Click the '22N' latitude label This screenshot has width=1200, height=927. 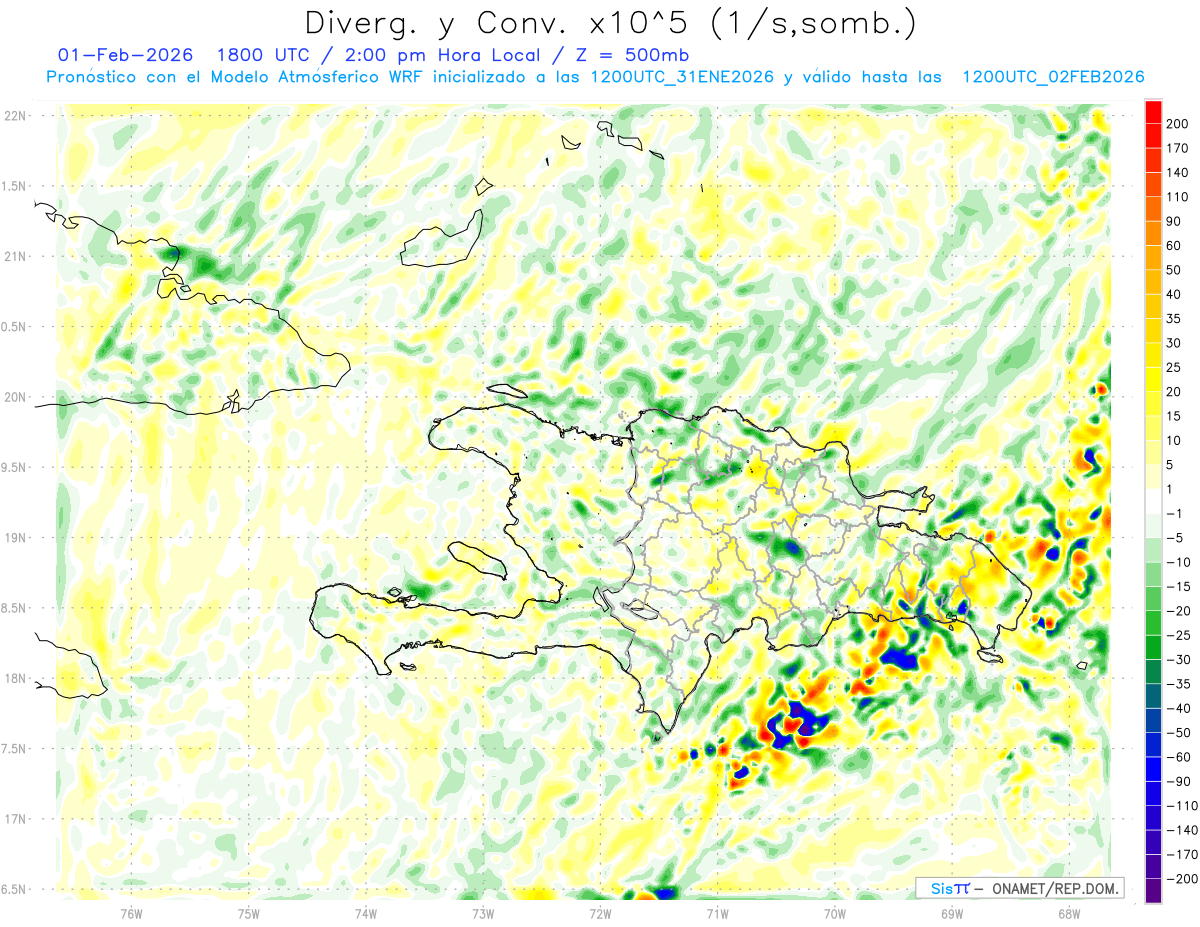[x=16, y=116]
